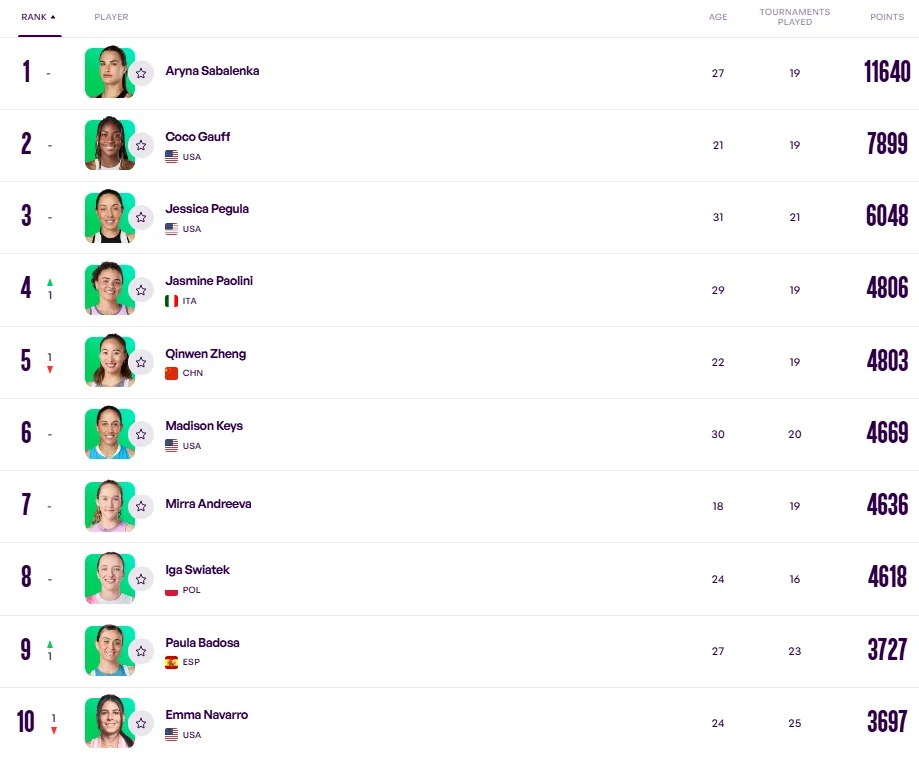Click the favorite star beside Jasmine Paolini

[x=141, y=290]
